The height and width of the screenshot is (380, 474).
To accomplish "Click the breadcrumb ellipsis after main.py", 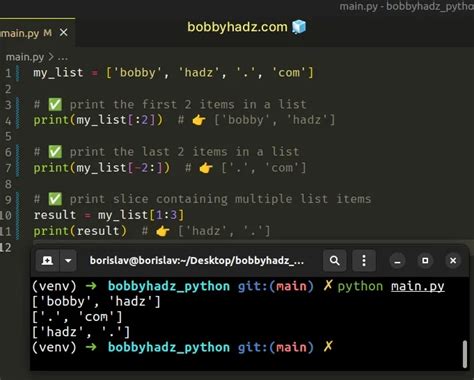I will pos(63,58).
